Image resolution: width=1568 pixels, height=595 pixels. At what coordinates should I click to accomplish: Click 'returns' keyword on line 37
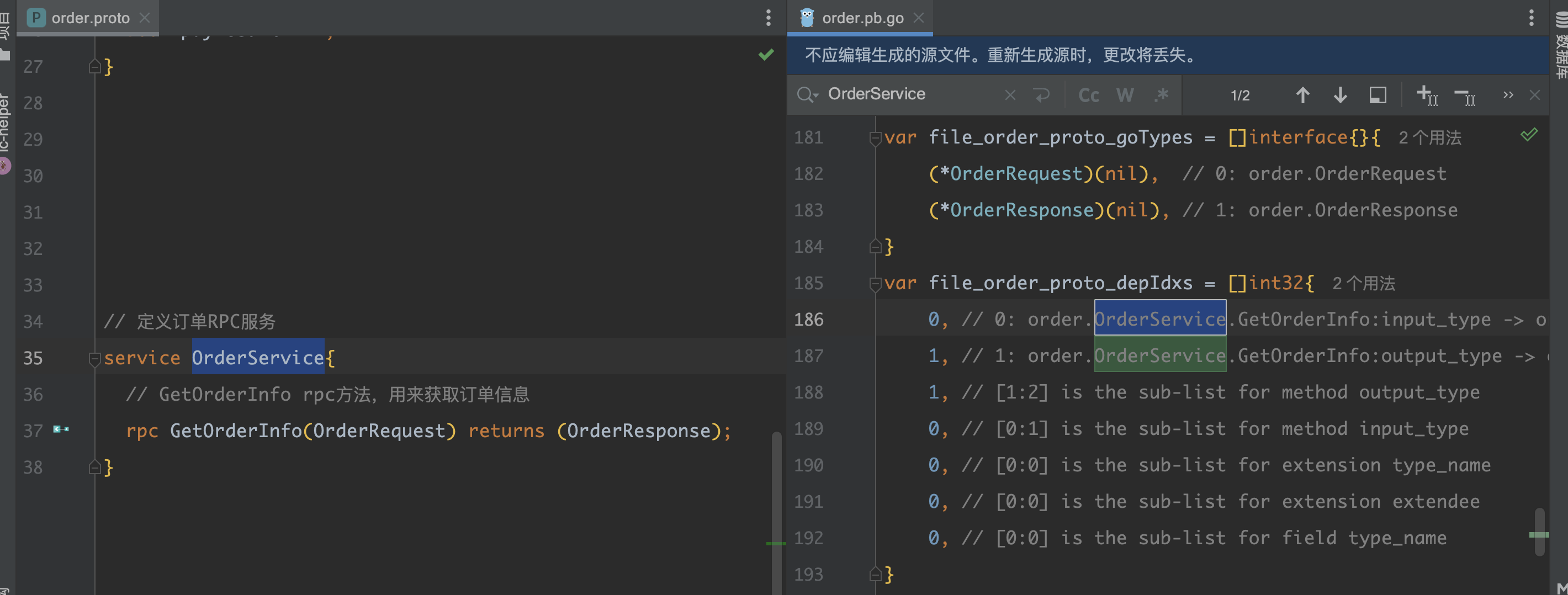(506, 431)
